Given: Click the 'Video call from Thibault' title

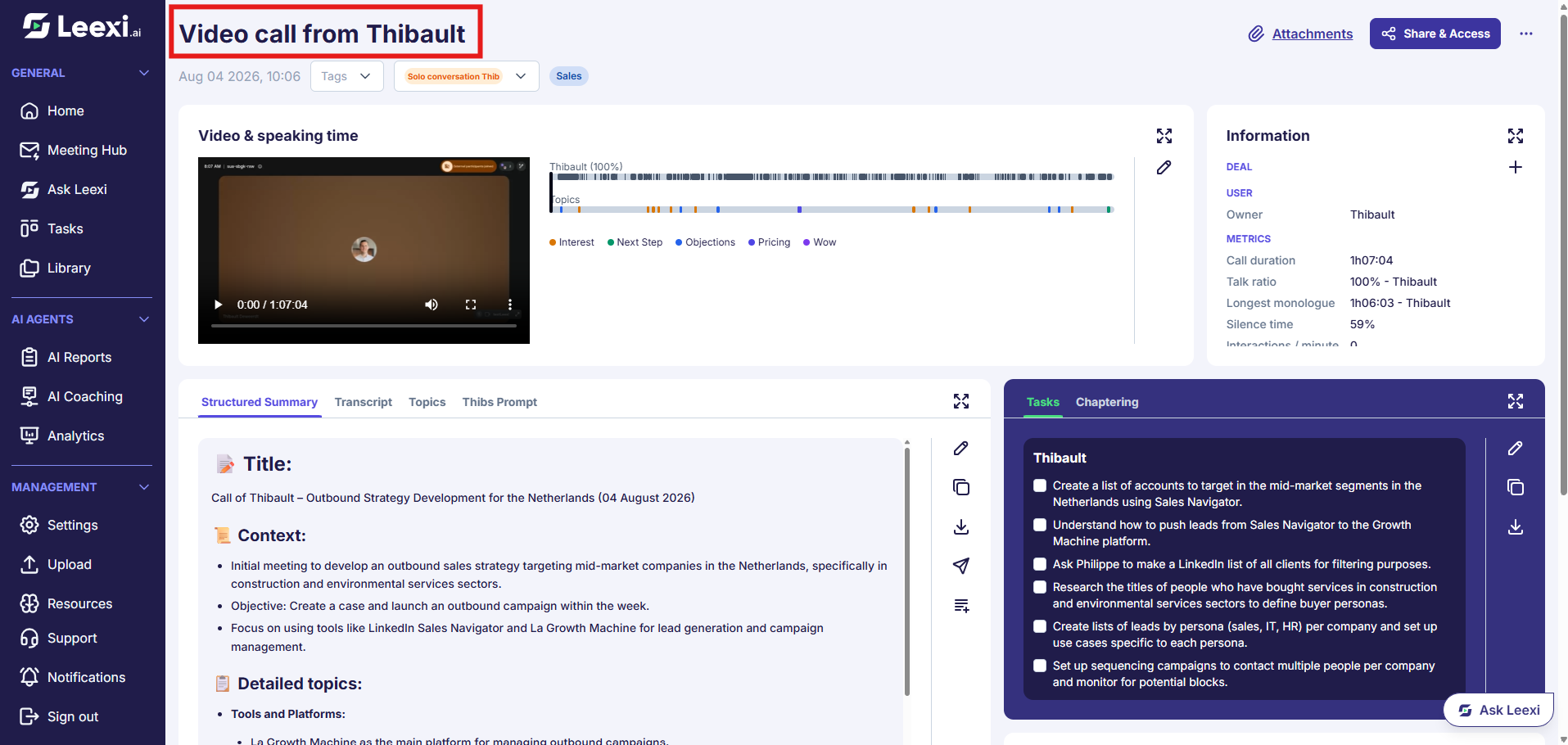Looking at the screenshot, I should (x=322, y=34).
